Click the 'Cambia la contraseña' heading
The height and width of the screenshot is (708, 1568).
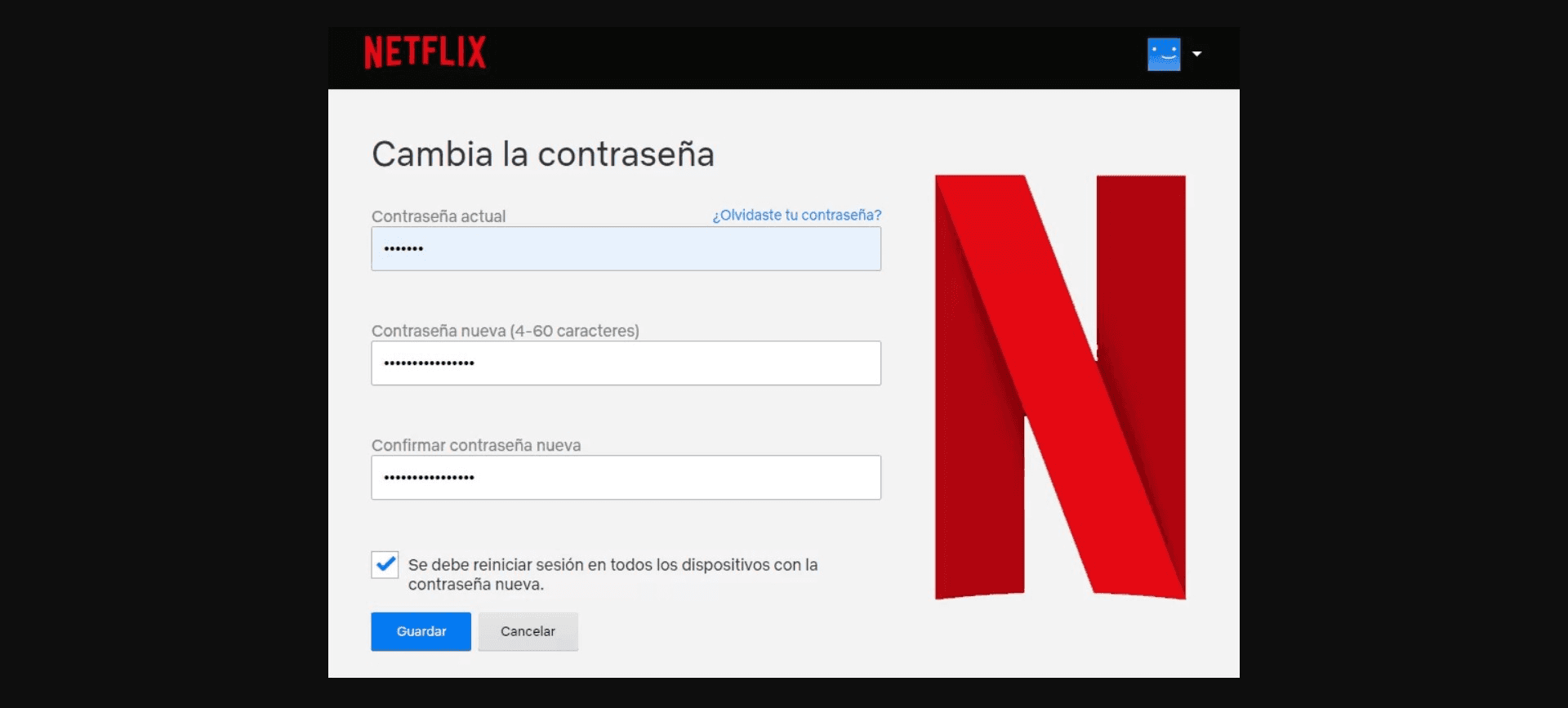point(543,154)
